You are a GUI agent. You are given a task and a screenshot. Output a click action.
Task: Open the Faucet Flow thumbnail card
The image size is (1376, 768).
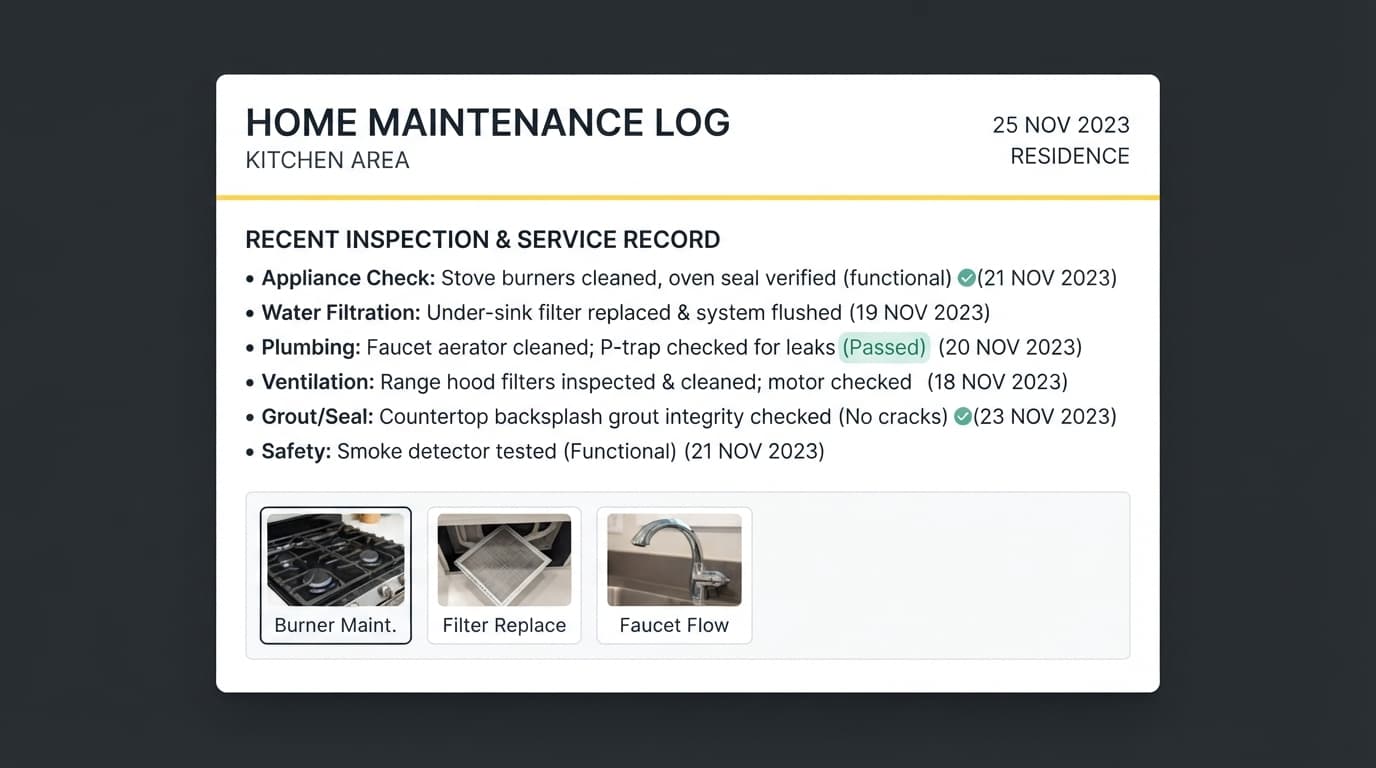[674, 575]
